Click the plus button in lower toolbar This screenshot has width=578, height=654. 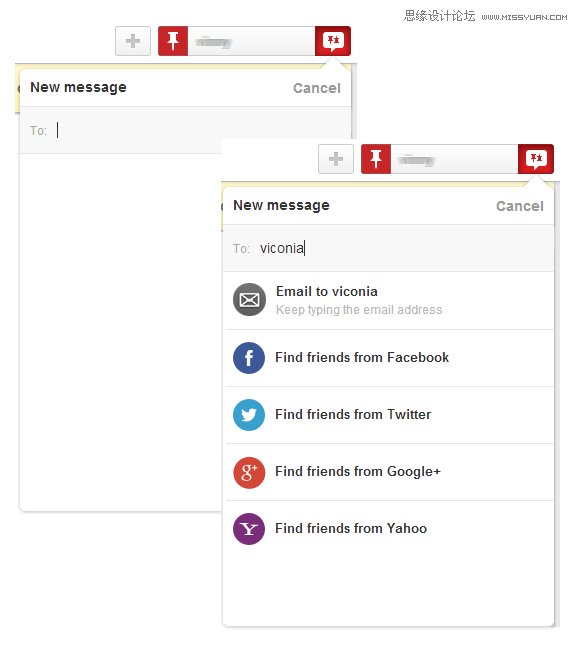336,159
